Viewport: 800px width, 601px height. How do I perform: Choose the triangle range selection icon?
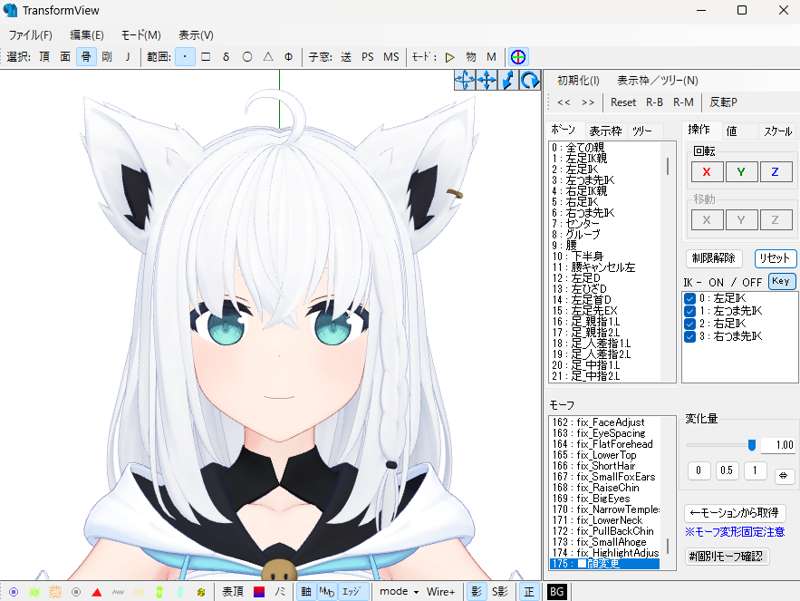[268, 57]
